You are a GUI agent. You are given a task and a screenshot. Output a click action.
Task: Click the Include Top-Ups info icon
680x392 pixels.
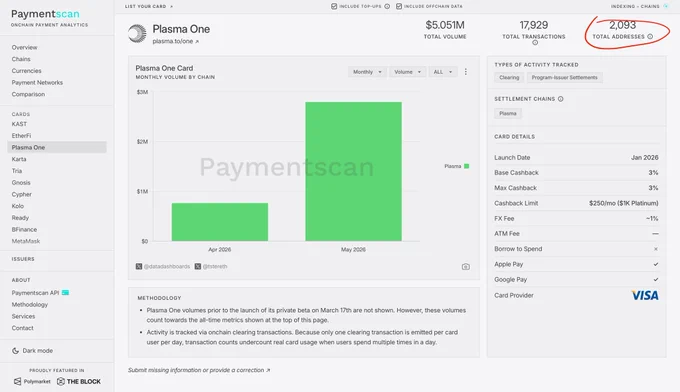point(387,6)
